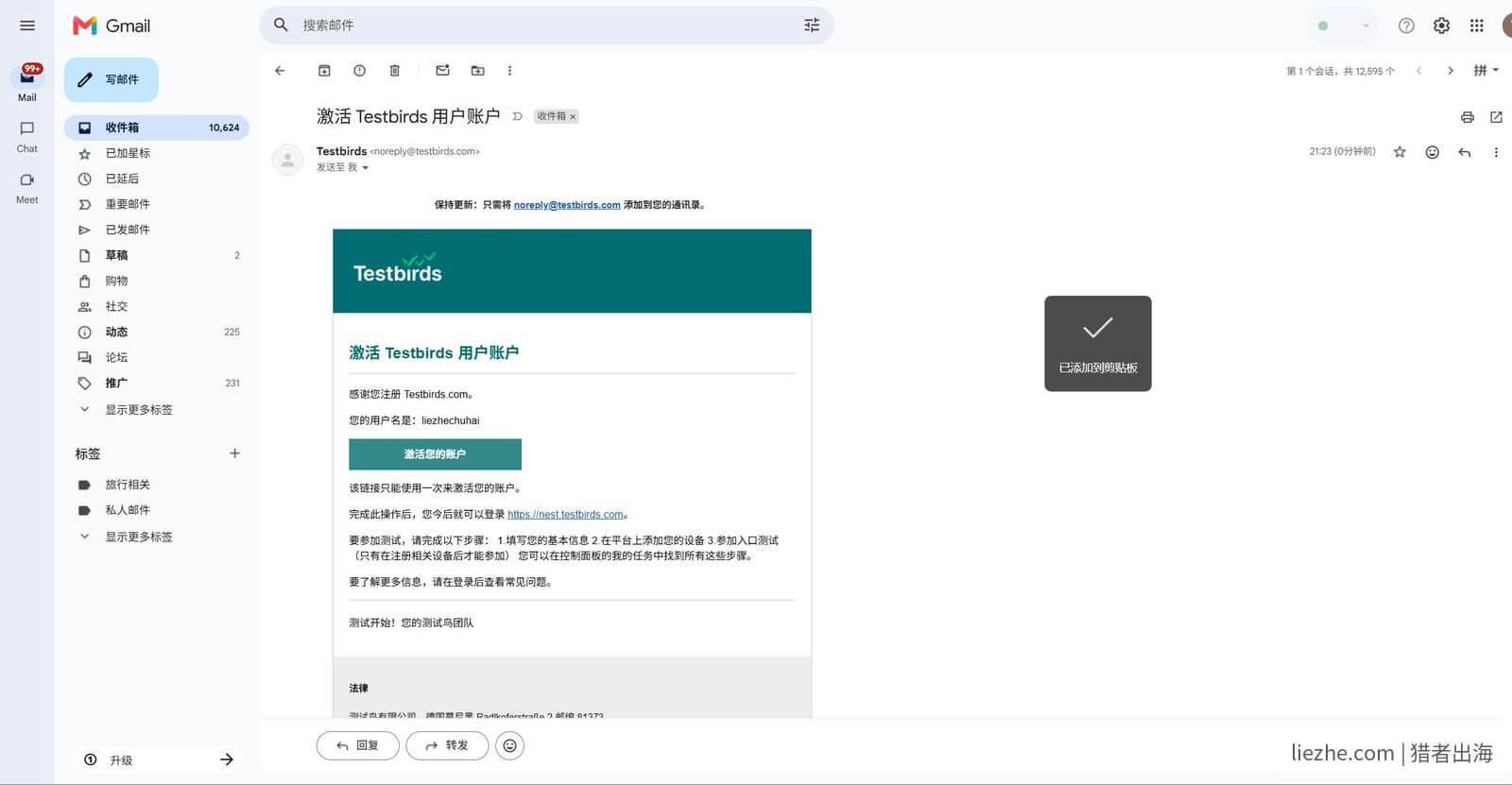Image resolution: width=1512 pixels, height=785 pixels.
Task: Open more actions in the toolbar
Action: [x=509, y=71]
